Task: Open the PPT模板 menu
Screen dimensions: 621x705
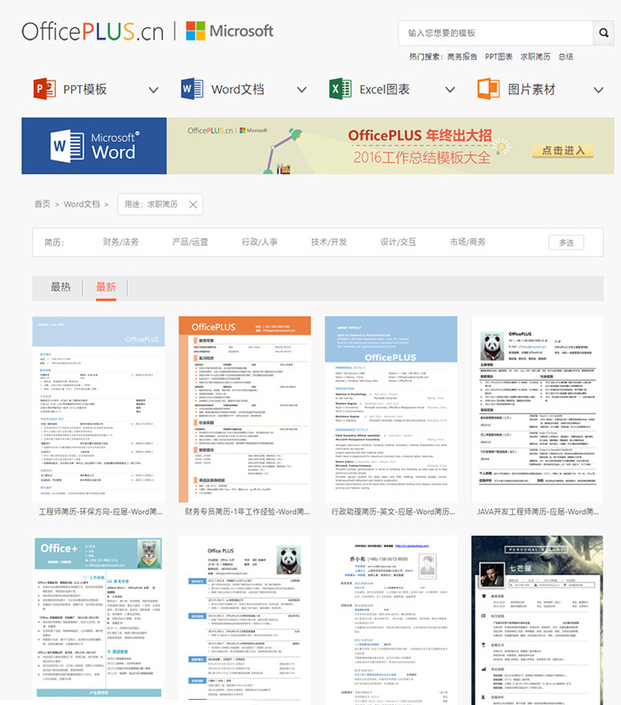Action: click(85, 89)
